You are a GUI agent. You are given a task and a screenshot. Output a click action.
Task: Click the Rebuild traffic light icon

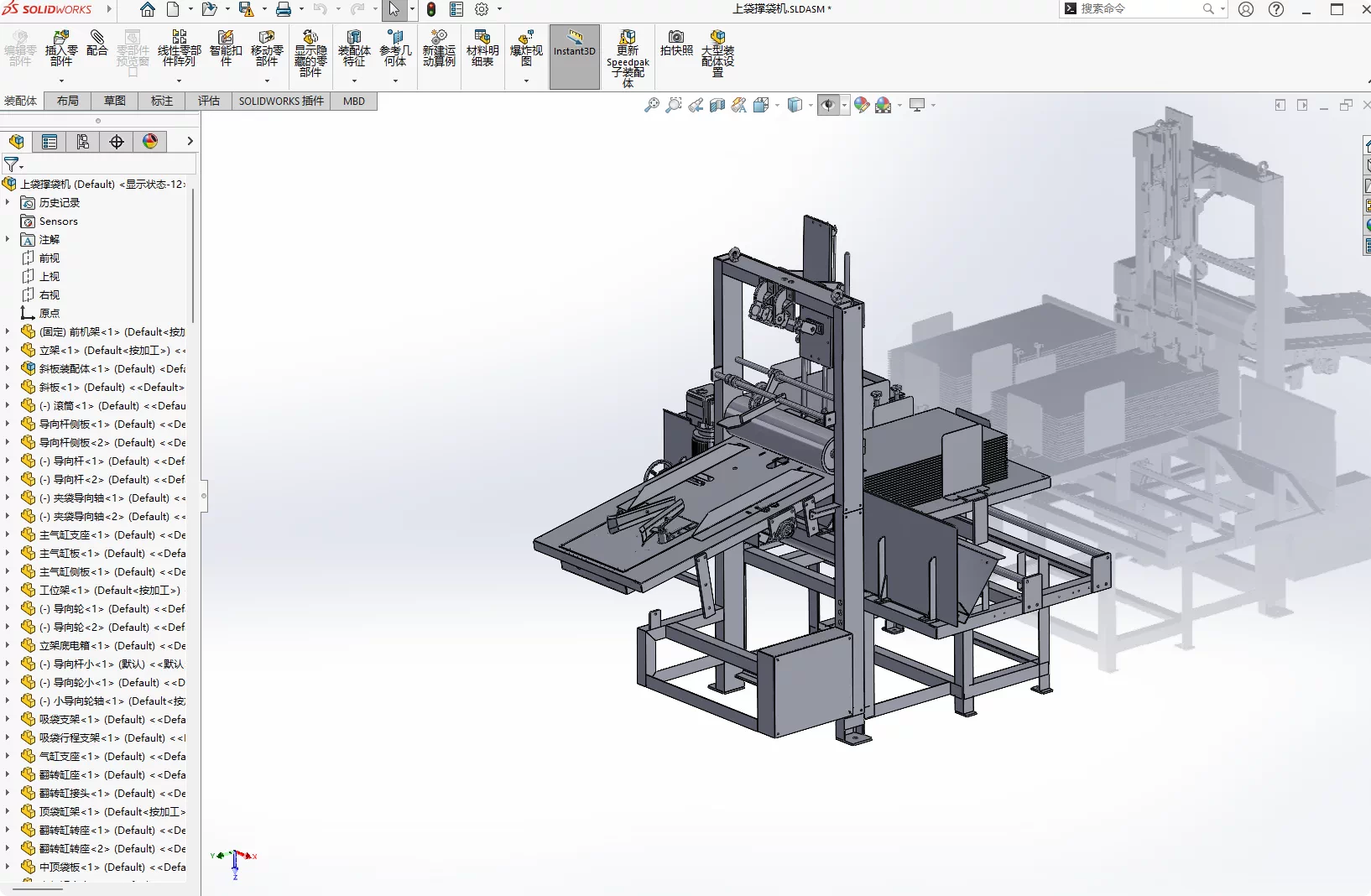point(431,9)
